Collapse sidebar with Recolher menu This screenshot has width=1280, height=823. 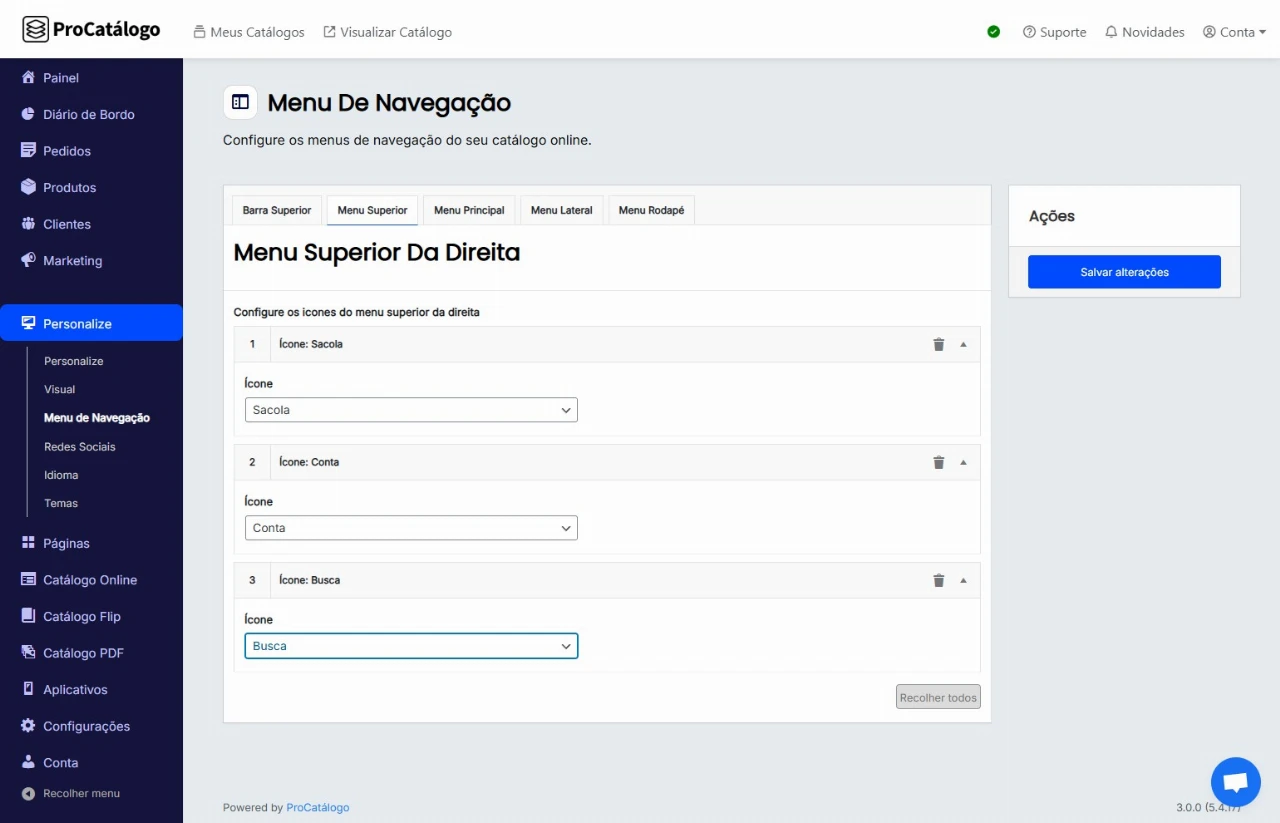pos(80,793)
